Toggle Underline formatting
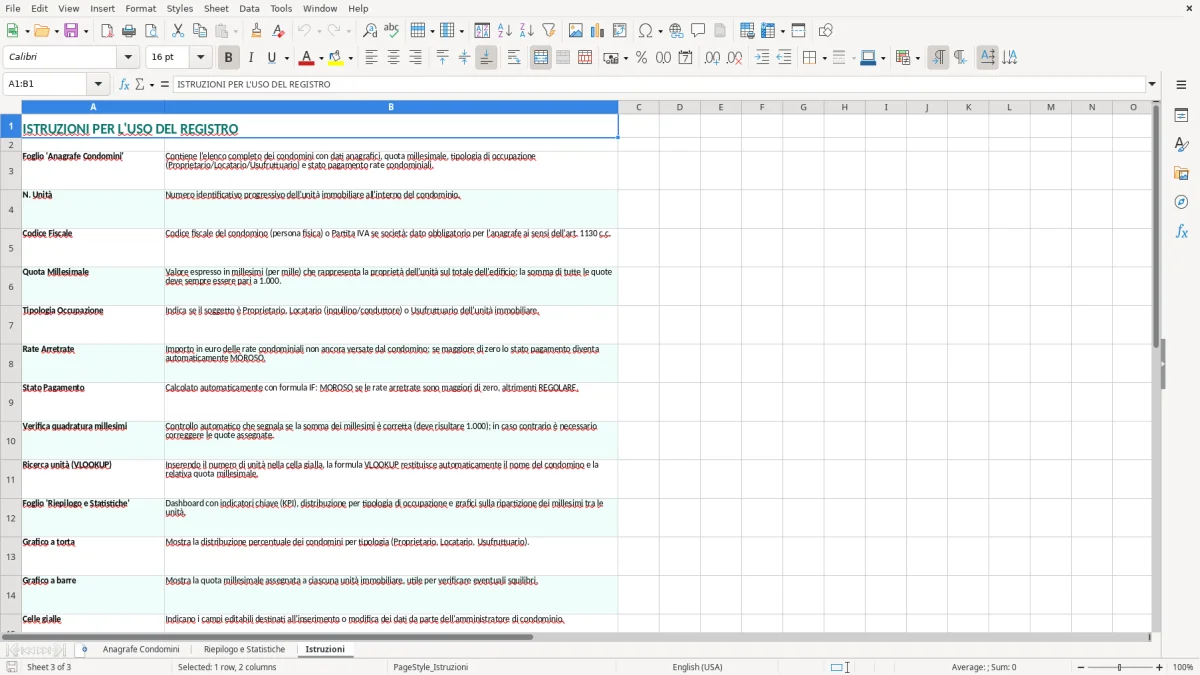The width and height of the screenshot is (1200, 675). point(272,58)
